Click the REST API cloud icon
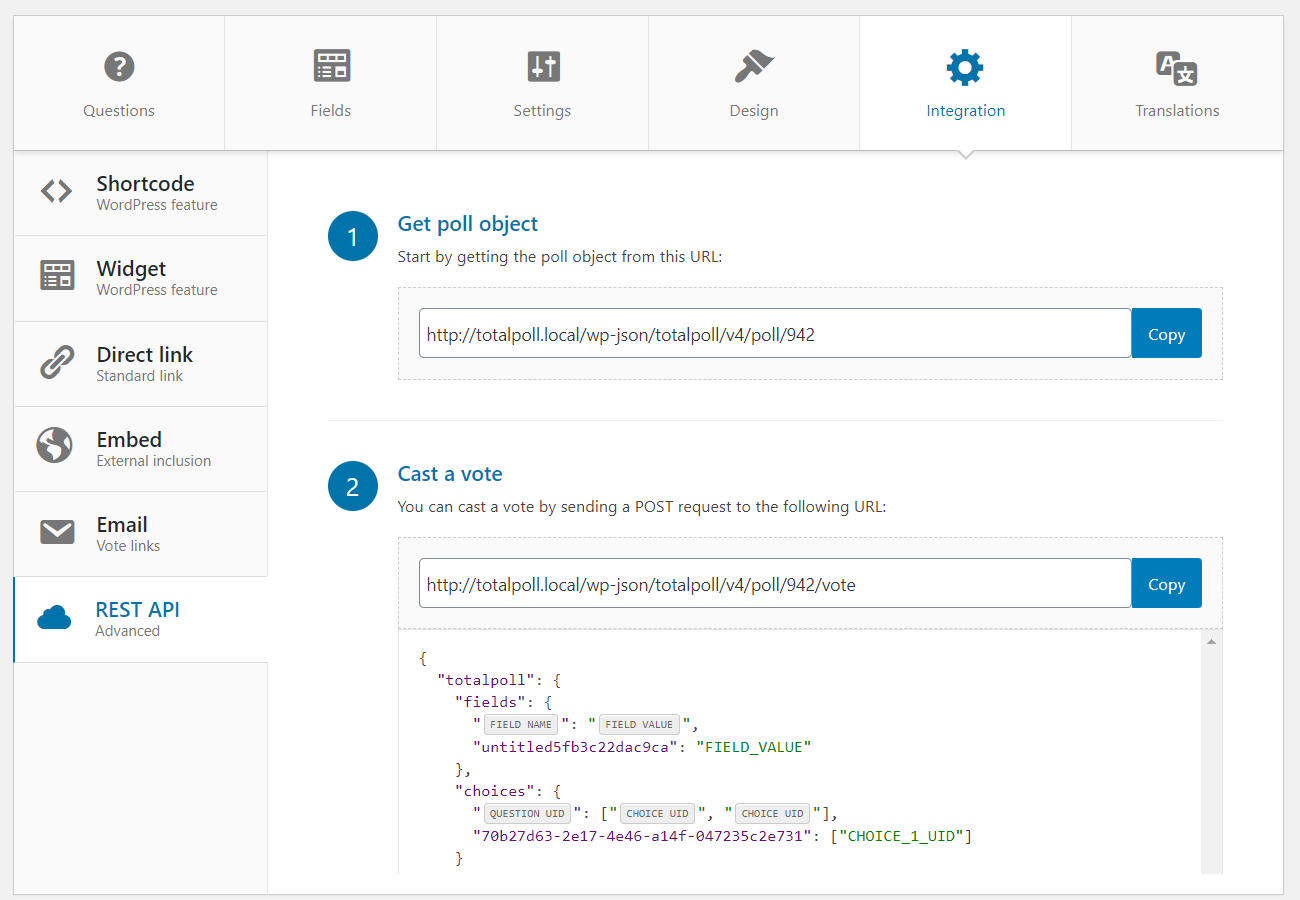Screen dimensions: 1300x900 pyautogui.click(x=54, y=617)
